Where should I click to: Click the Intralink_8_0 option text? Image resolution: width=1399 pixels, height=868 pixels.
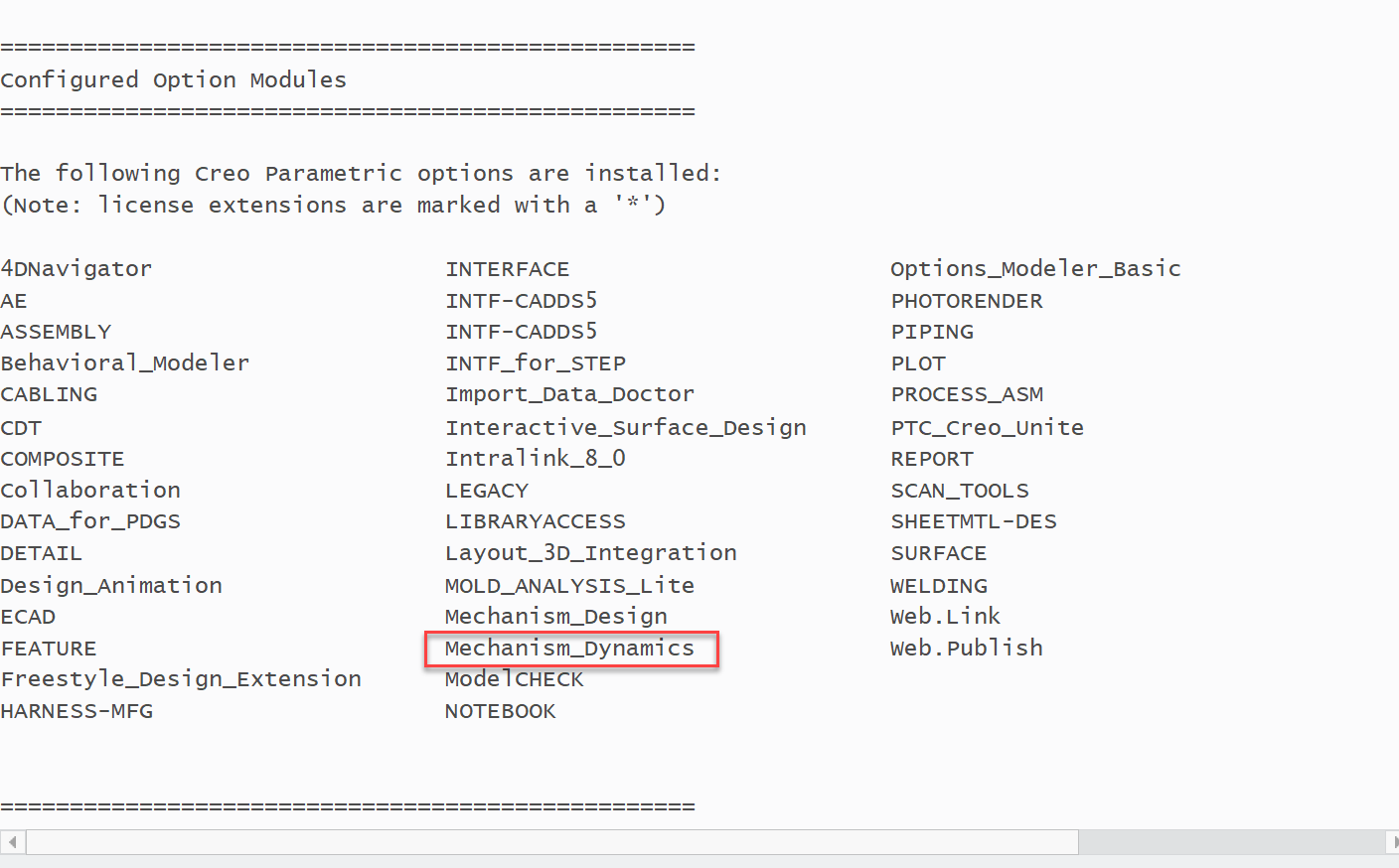535,458
